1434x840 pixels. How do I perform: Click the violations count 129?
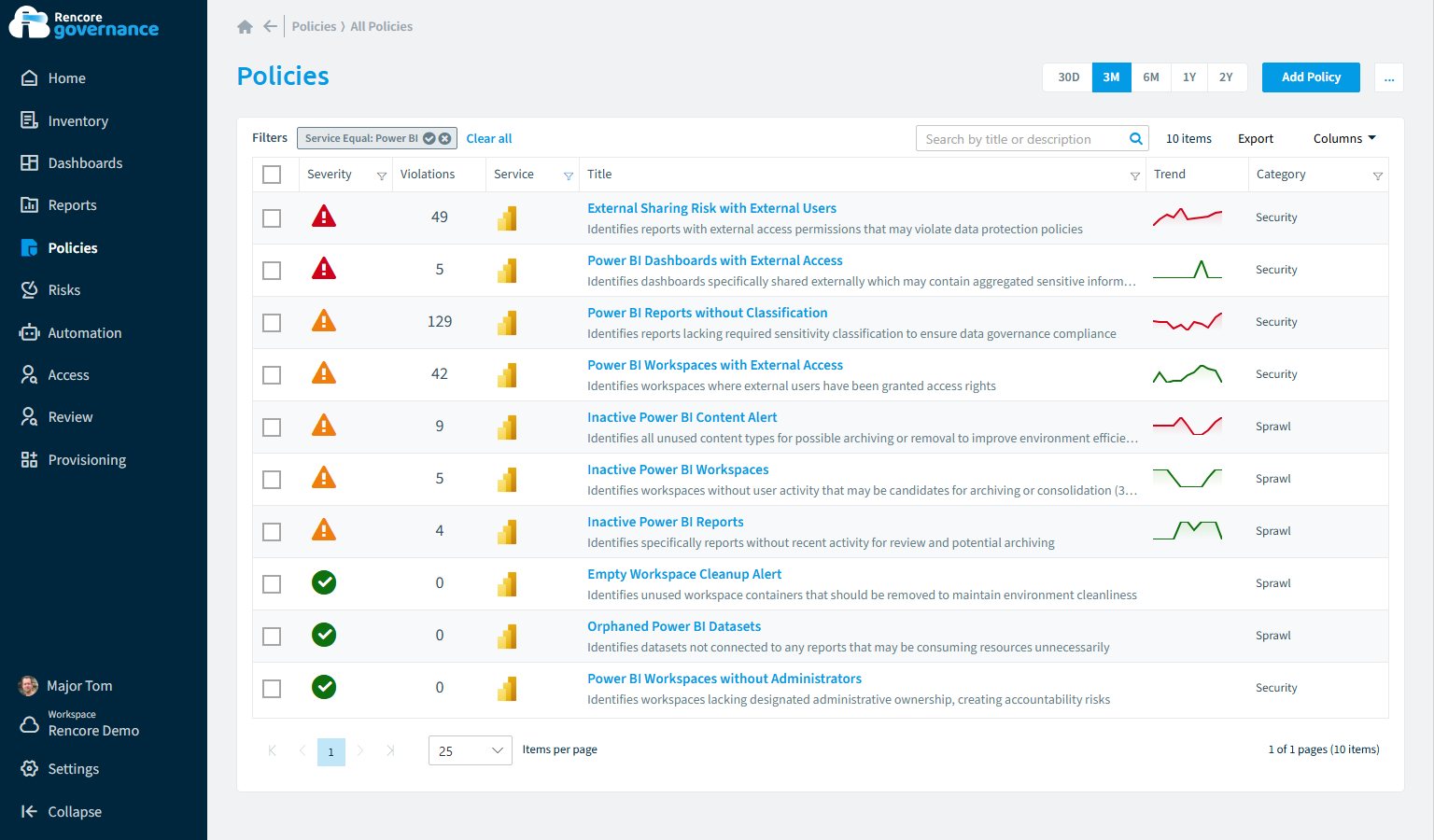point(440,321)
